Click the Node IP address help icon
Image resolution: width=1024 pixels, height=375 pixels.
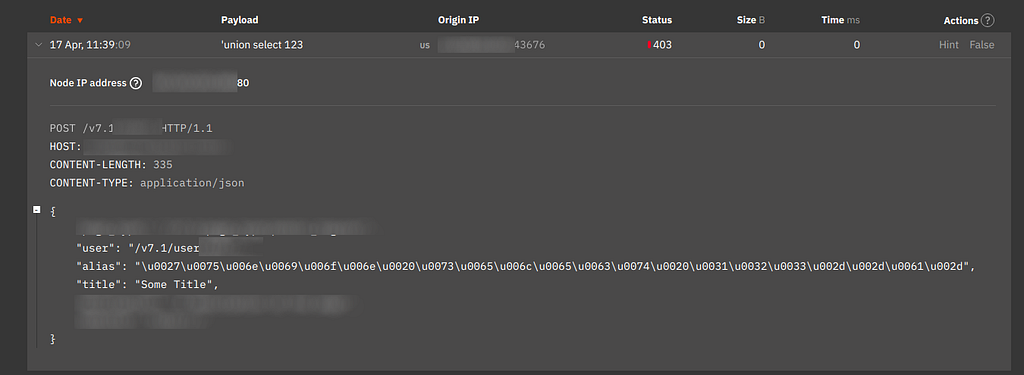[x=136, y=84]
